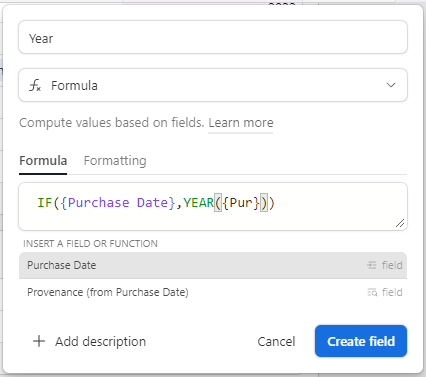Viewport: 426px width, 377px height.
Task: Click the Add description label
Action: pos(101,341)
